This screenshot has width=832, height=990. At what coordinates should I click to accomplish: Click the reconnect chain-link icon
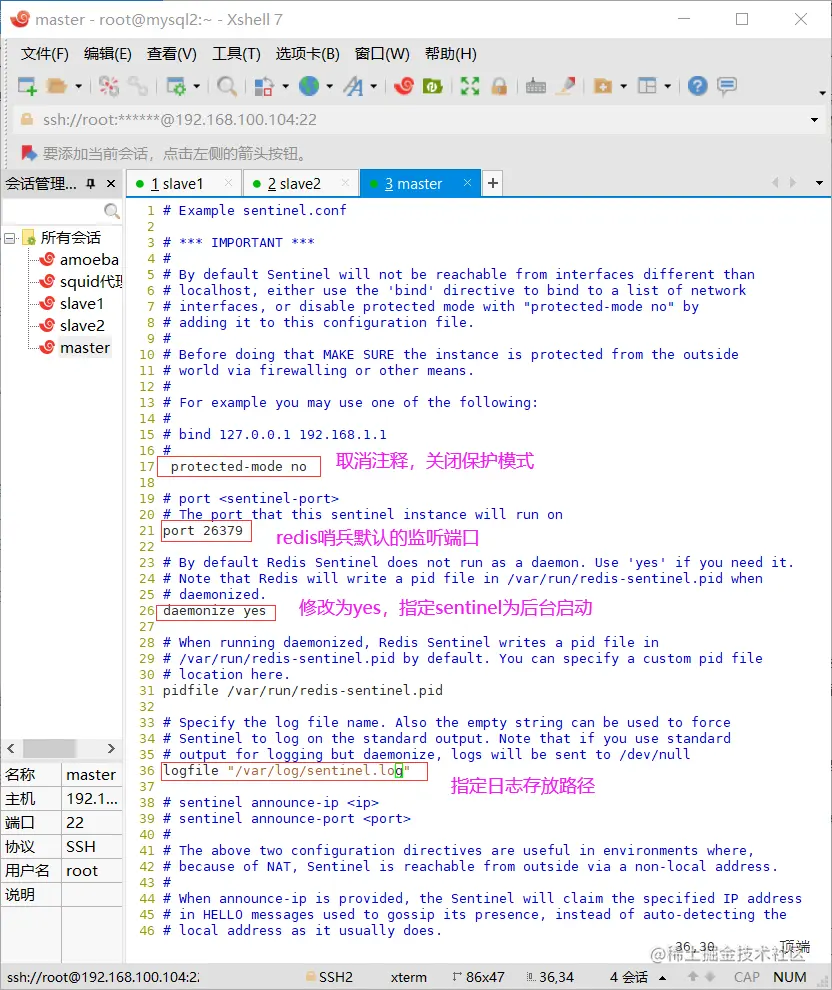click(137, 86)
